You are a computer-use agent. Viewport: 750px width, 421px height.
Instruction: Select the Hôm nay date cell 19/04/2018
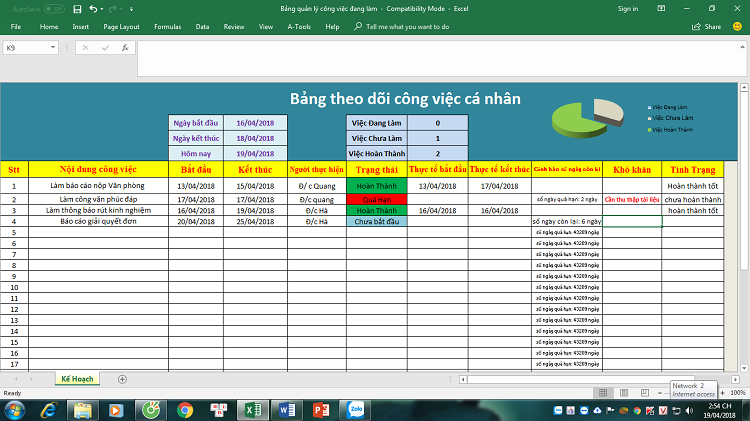[255, 154]
